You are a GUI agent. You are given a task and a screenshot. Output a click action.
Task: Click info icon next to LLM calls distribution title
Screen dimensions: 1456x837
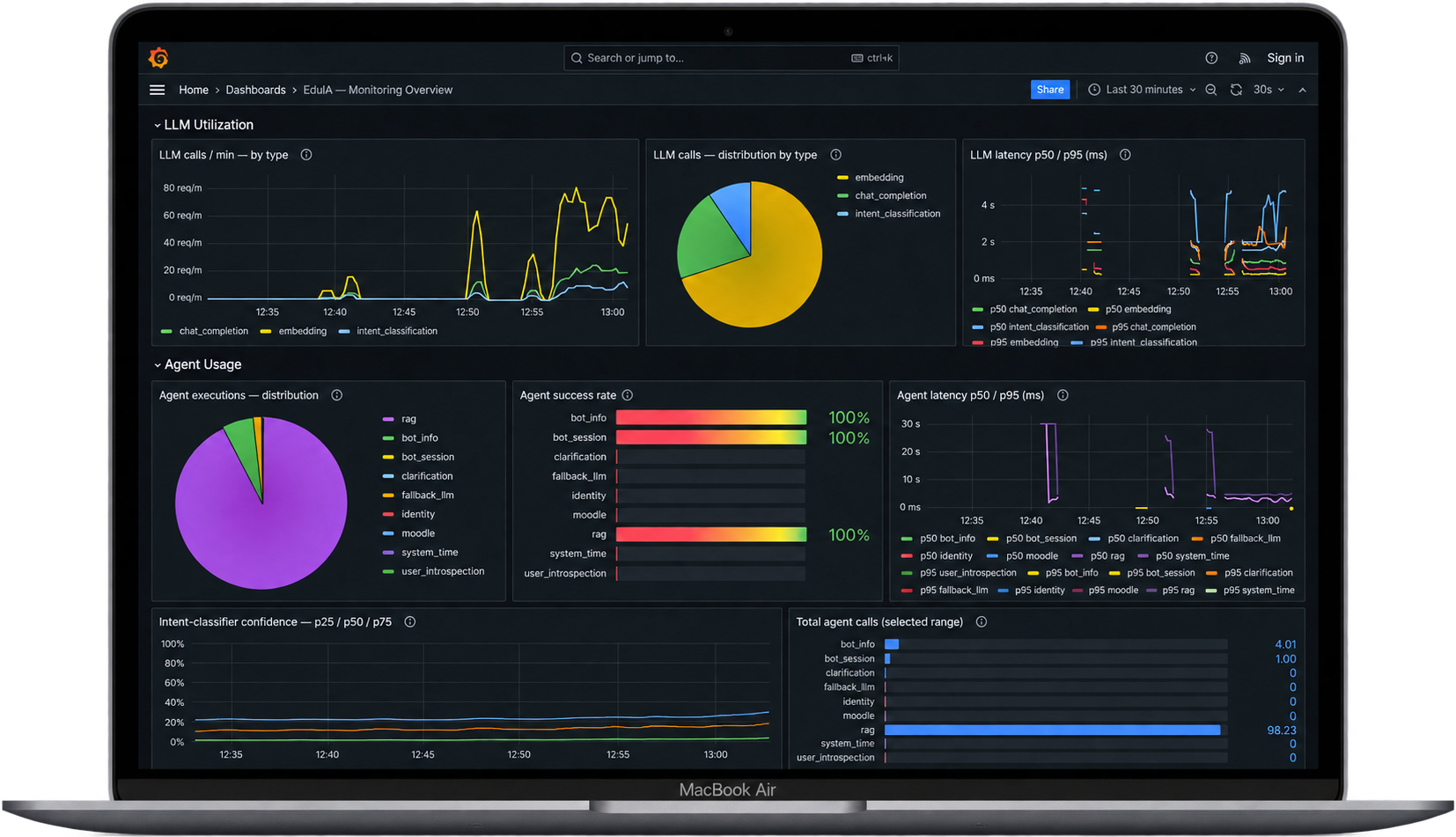835,155
